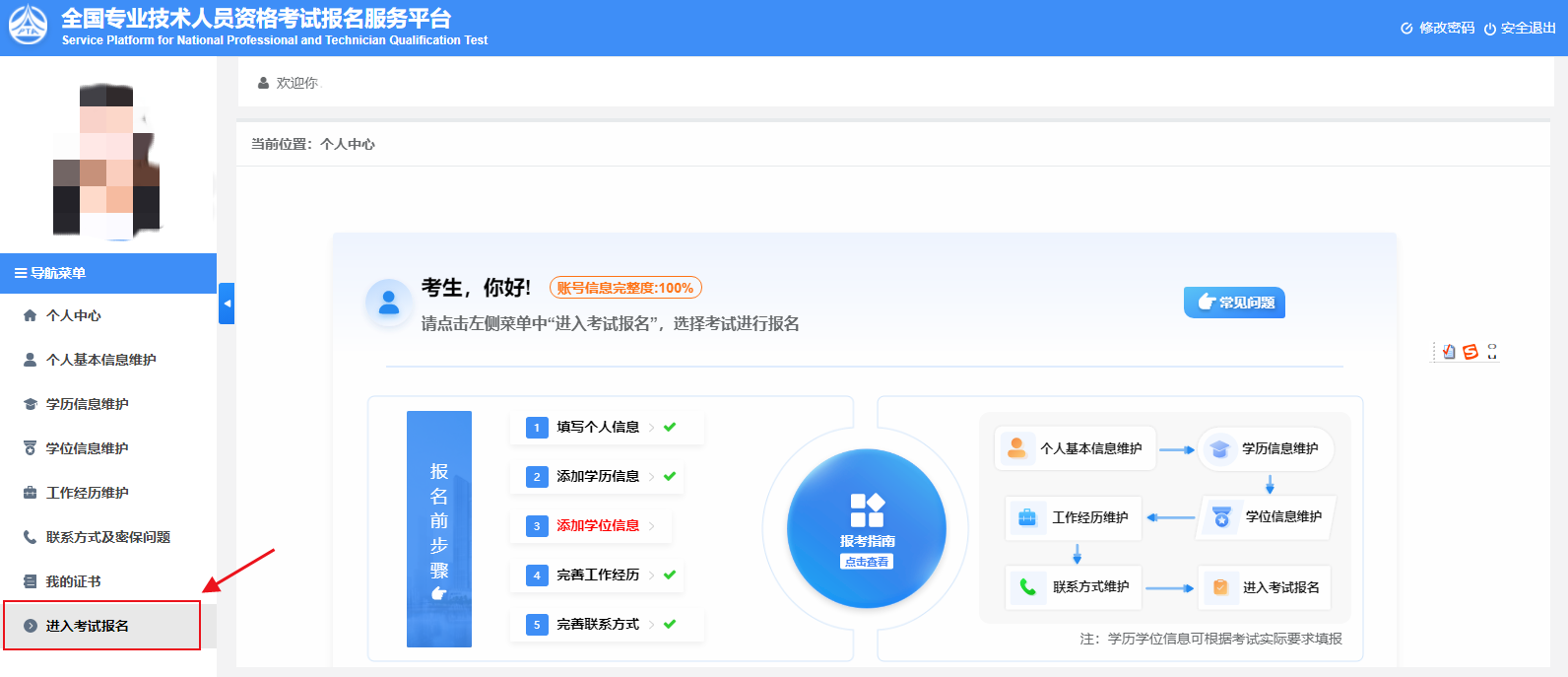Click the 个人基本信息维护 flowchart person icon
The image size is (1568, 677).
[1017, 448]
